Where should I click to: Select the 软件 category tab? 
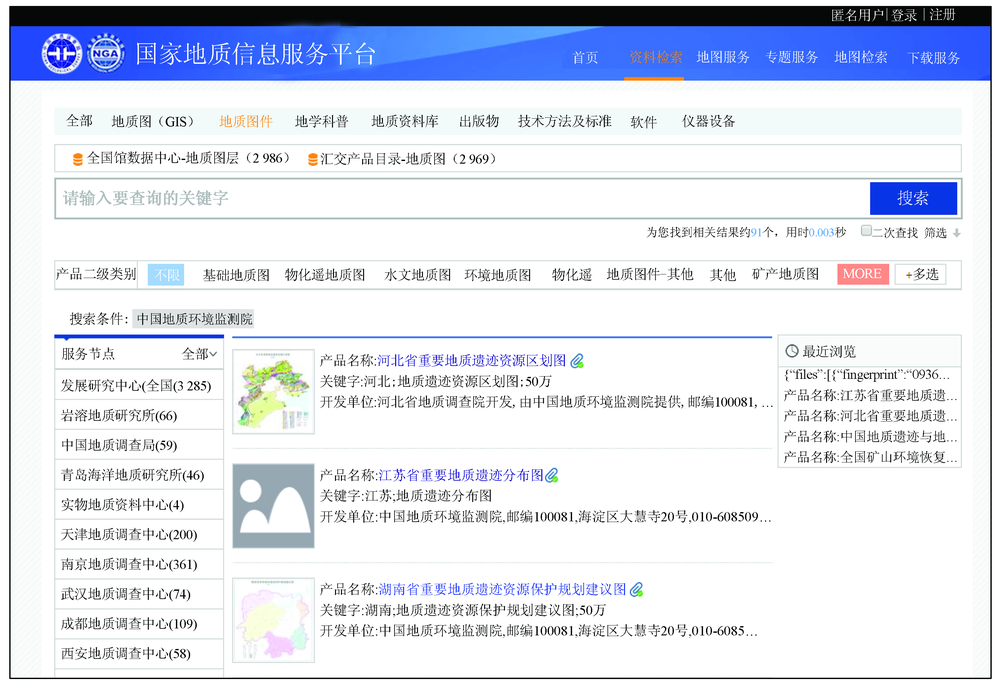click(643, 122)
